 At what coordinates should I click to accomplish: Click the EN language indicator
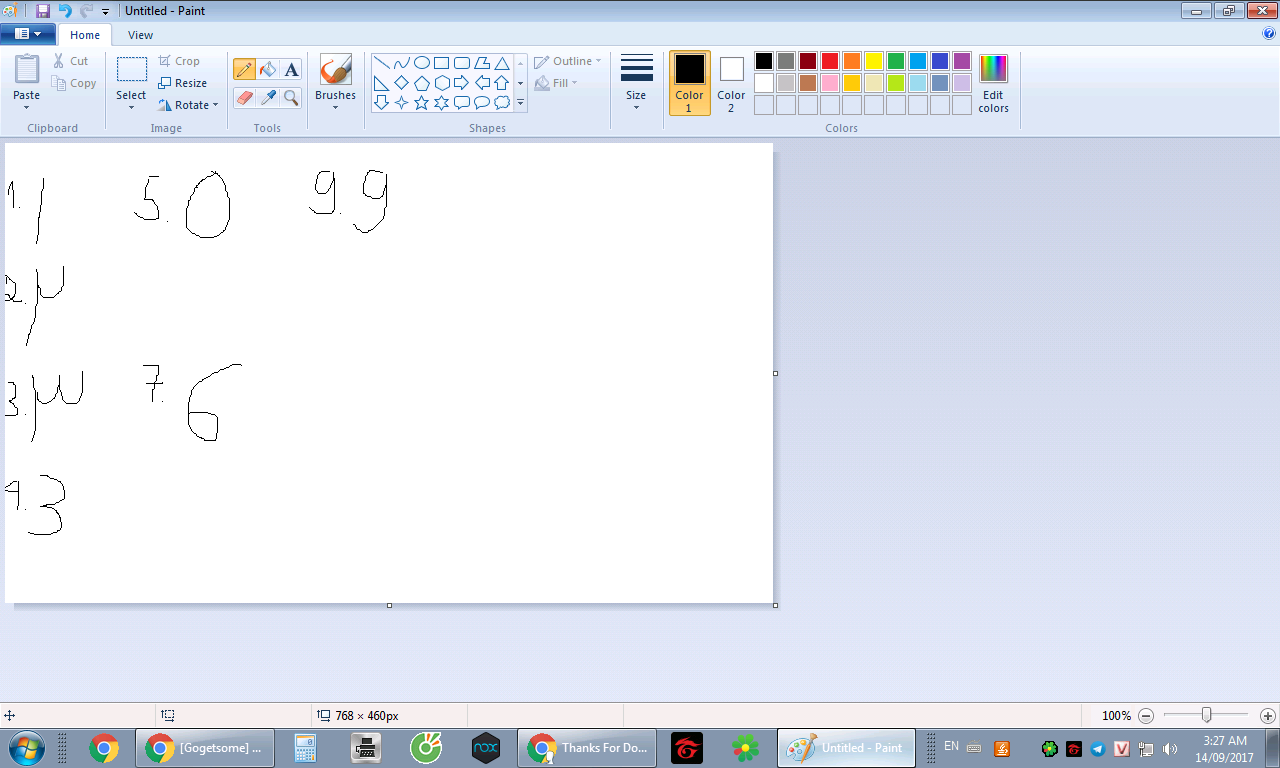pos(951,747)
